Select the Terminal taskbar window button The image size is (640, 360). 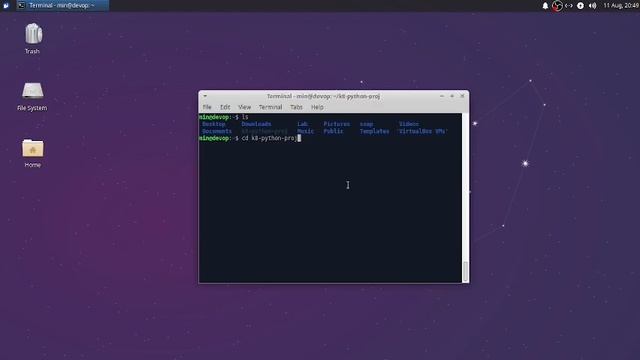(x=62, y=5)
